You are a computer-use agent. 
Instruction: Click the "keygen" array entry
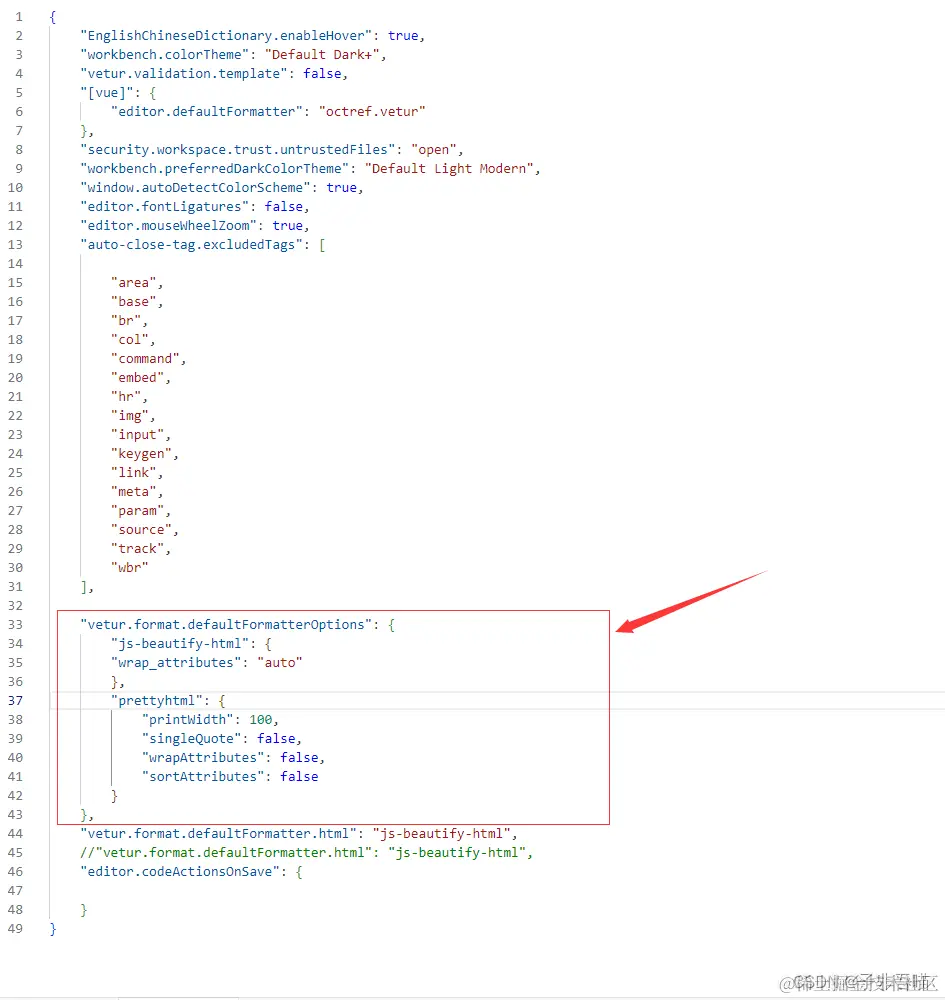point(142,454)
